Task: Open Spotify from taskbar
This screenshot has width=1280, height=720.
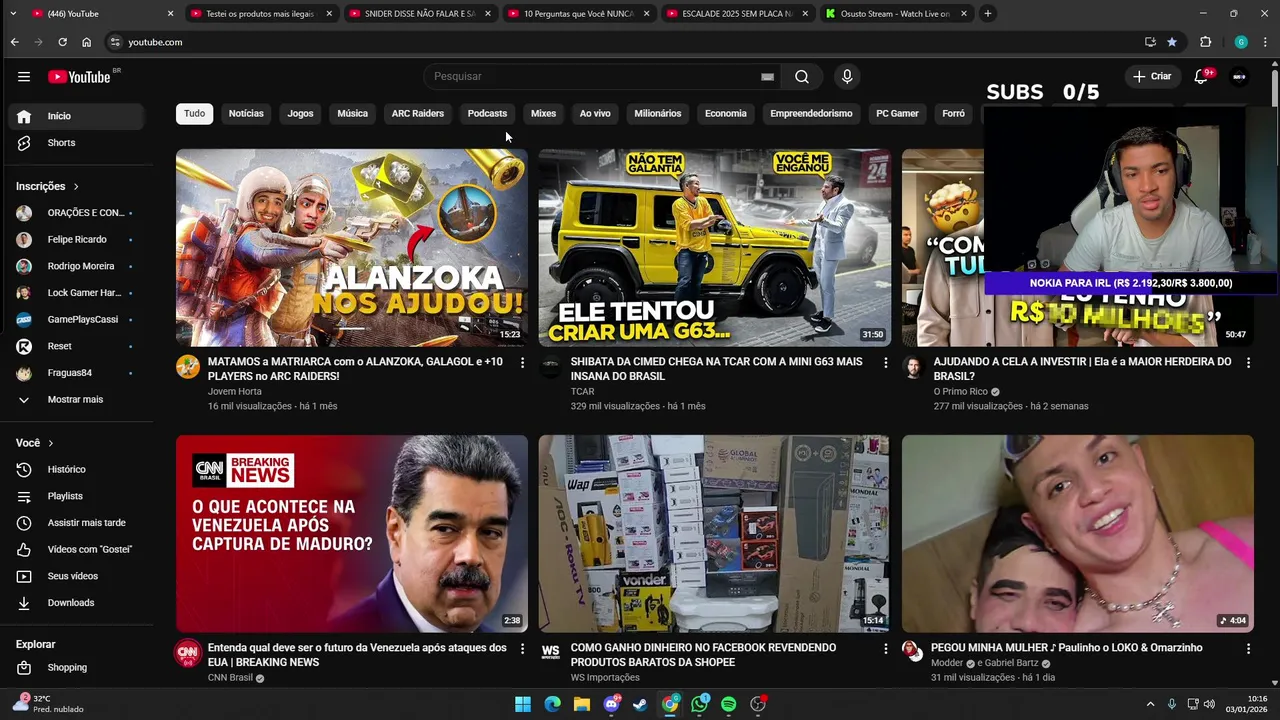Action: [x=729, y=705]
